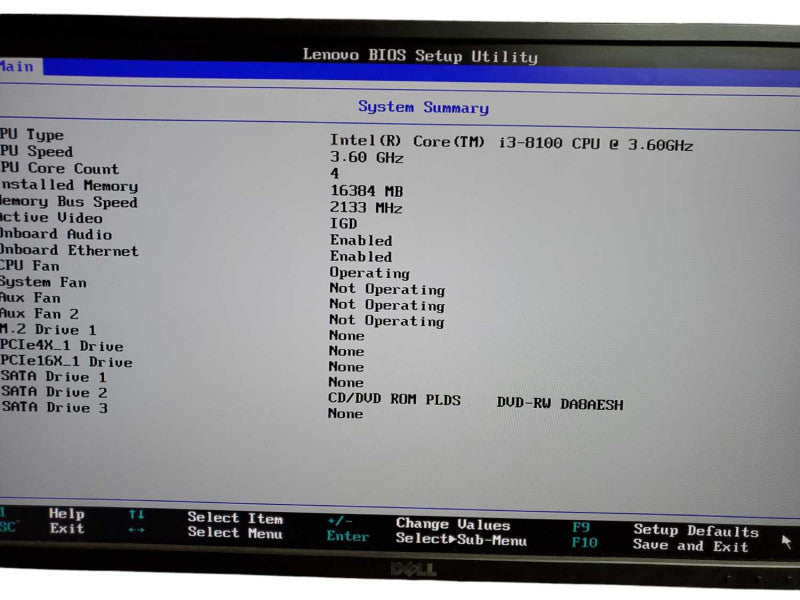
Task: Select the Onboard Ethernet label
Action: [69, 251]
